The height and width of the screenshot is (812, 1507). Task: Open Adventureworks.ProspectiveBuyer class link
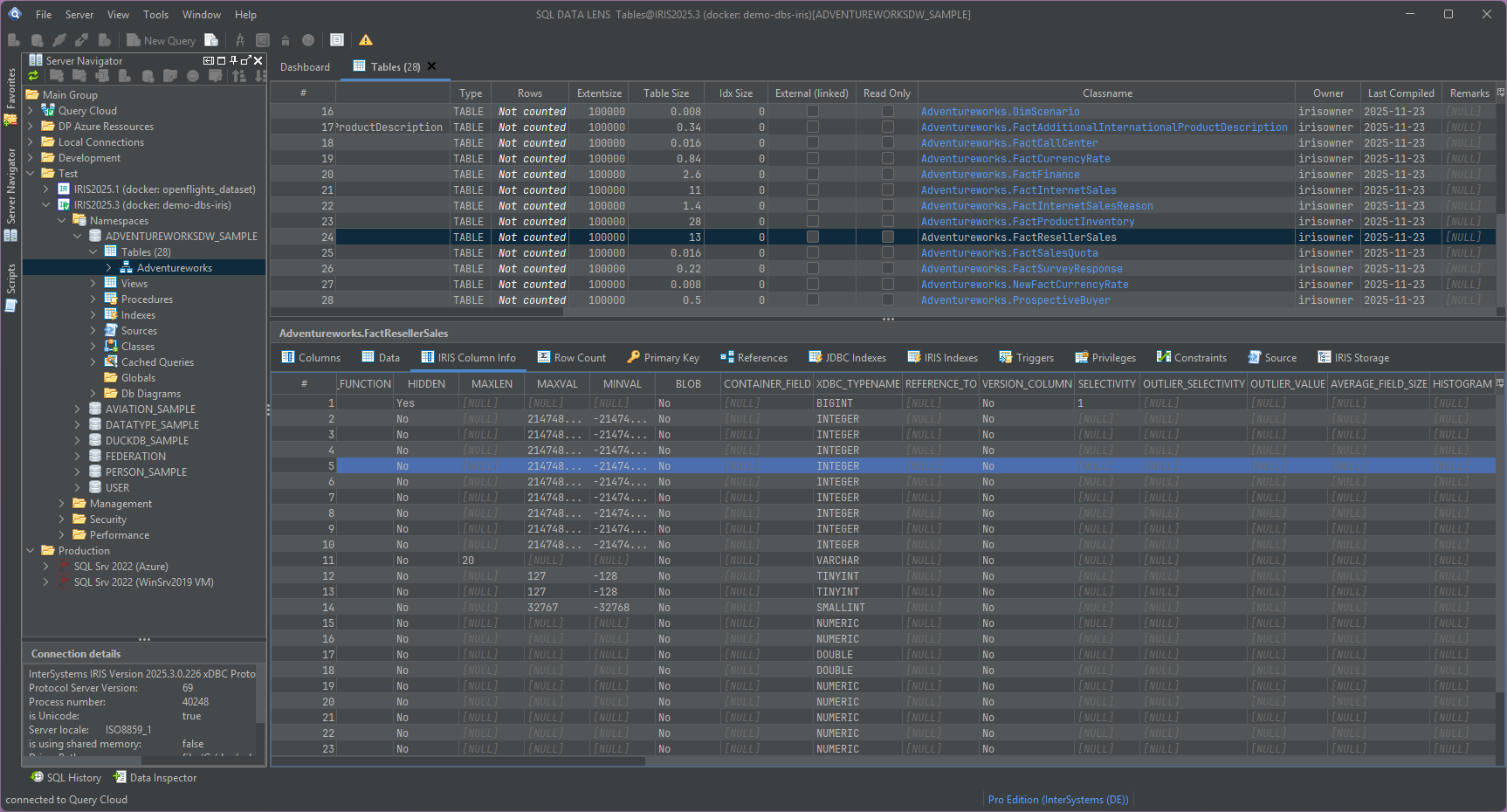[1015, 300]
